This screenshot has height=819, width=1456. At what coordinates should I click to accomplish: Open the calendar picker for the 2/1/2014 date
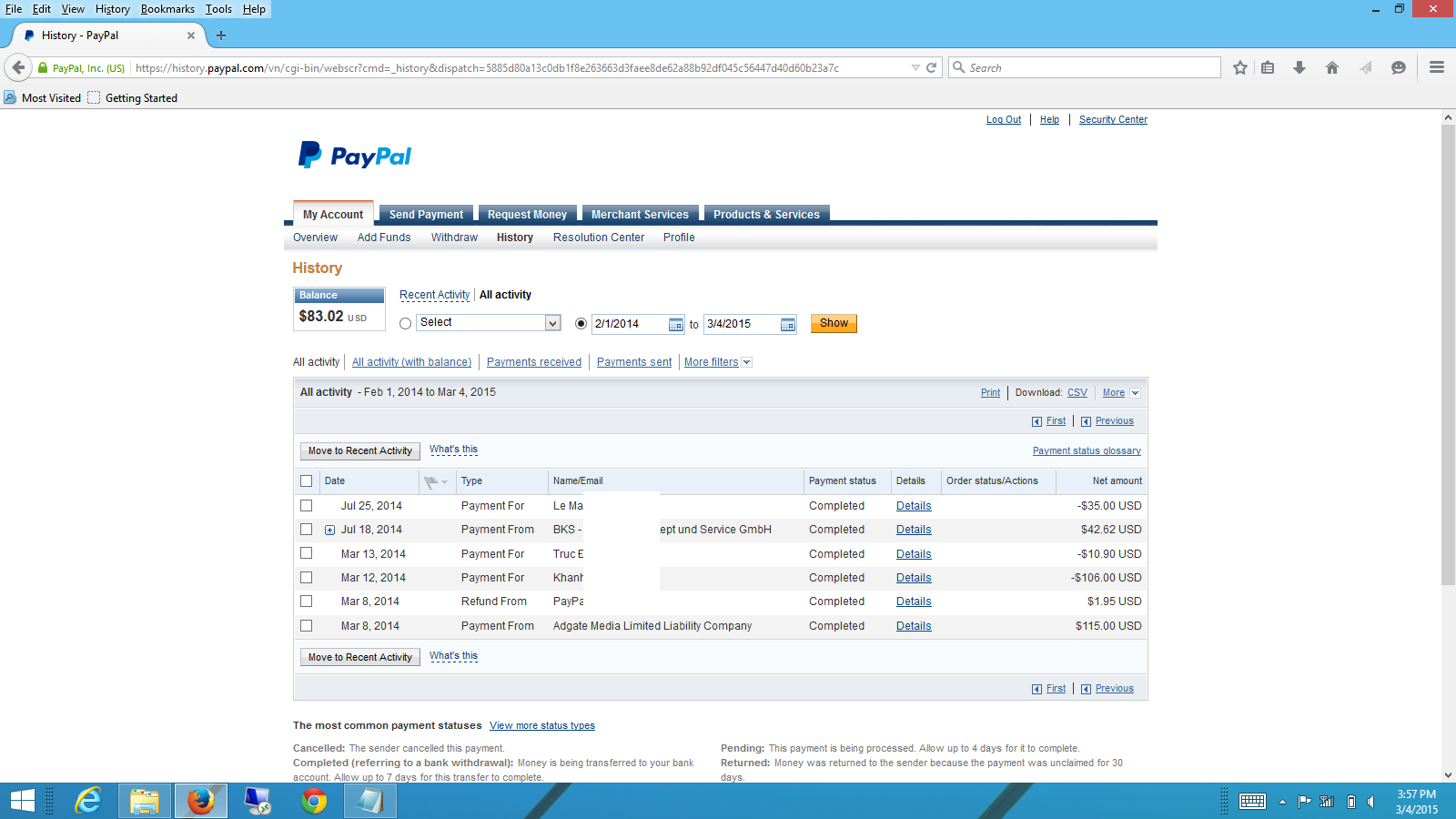676,325
